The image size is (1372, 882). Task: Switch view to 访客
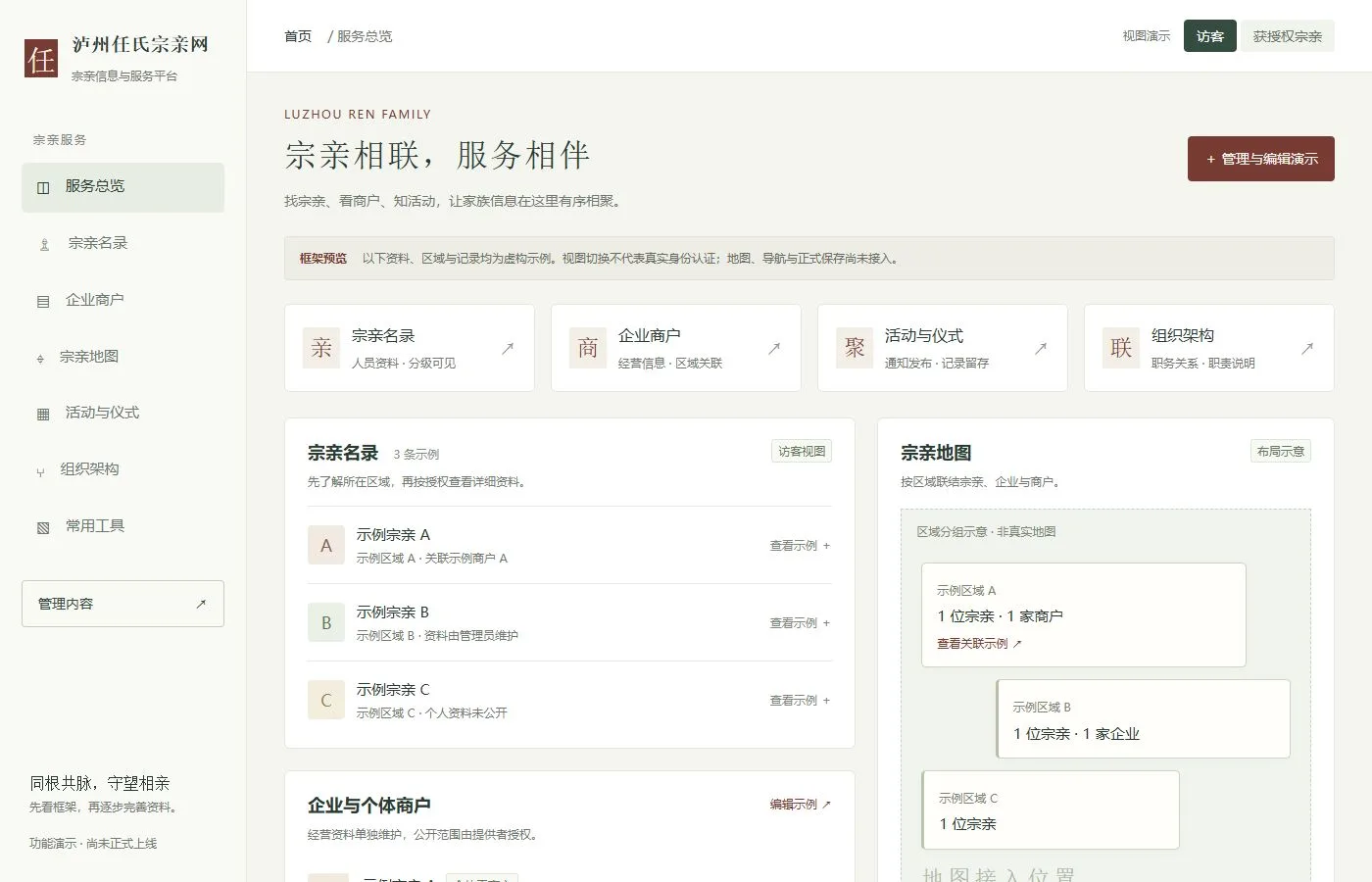tap(1210, 36)
